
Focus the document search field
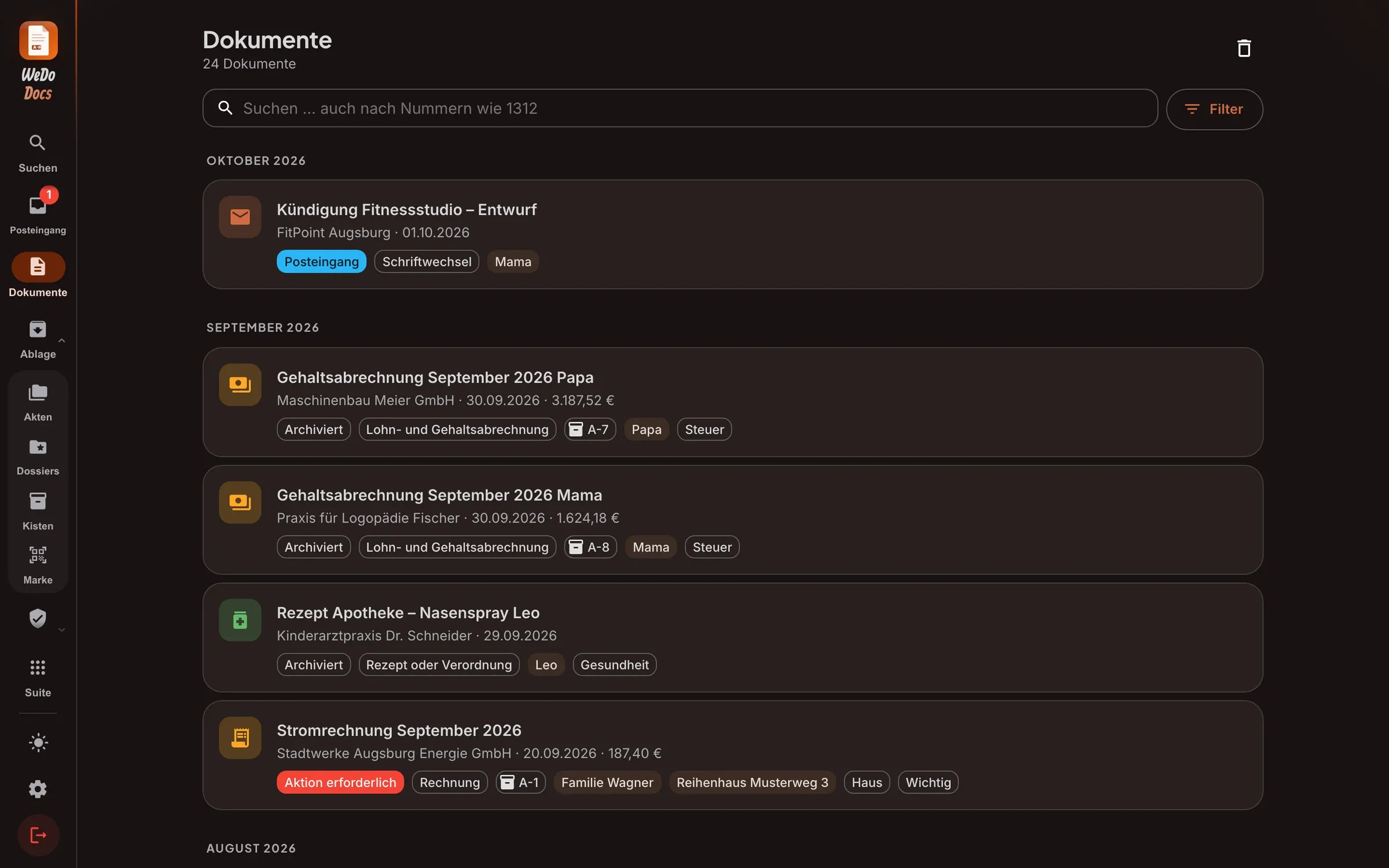pyautogui.click(x=680, y=108)
